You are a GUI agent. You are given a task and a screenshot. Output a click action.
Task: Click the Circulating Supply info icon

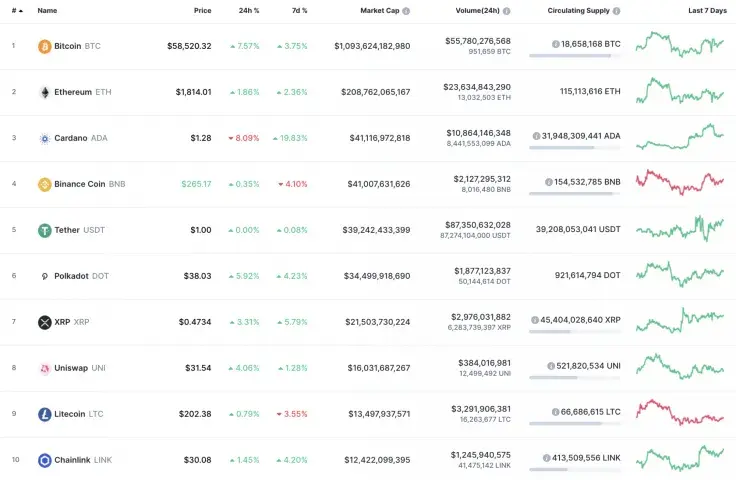616,10
